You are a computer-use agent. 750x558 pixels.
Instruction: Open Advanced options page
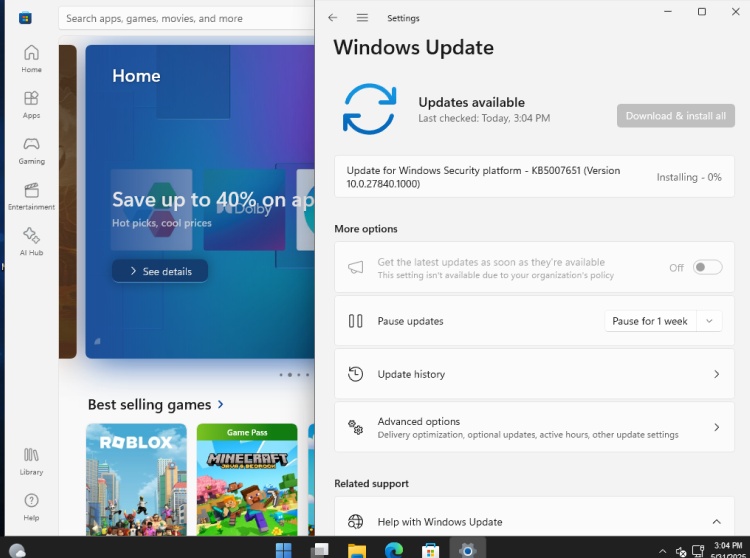click(534, 427)
